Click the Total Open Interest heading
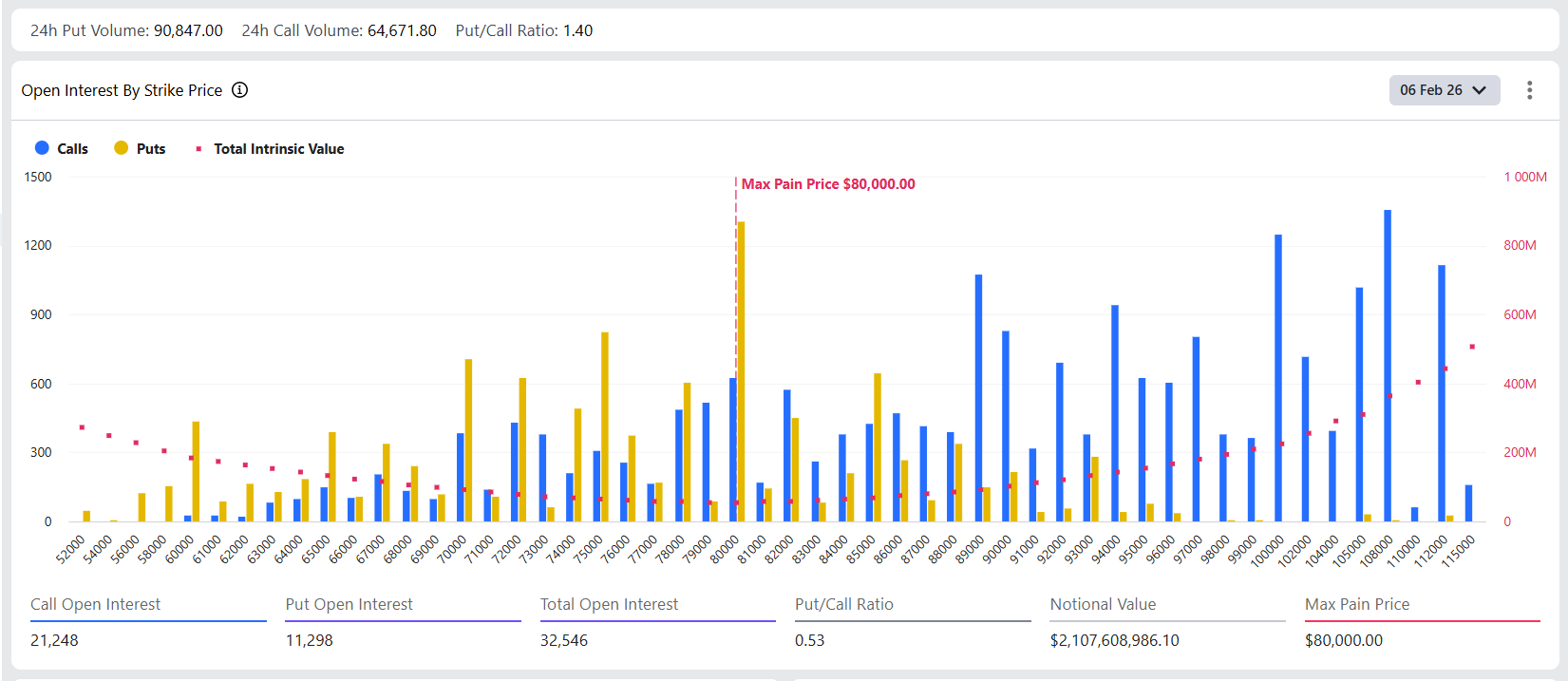Image resolution: width=1568 pixels, height=681 pixels. [x=609, y=605]
